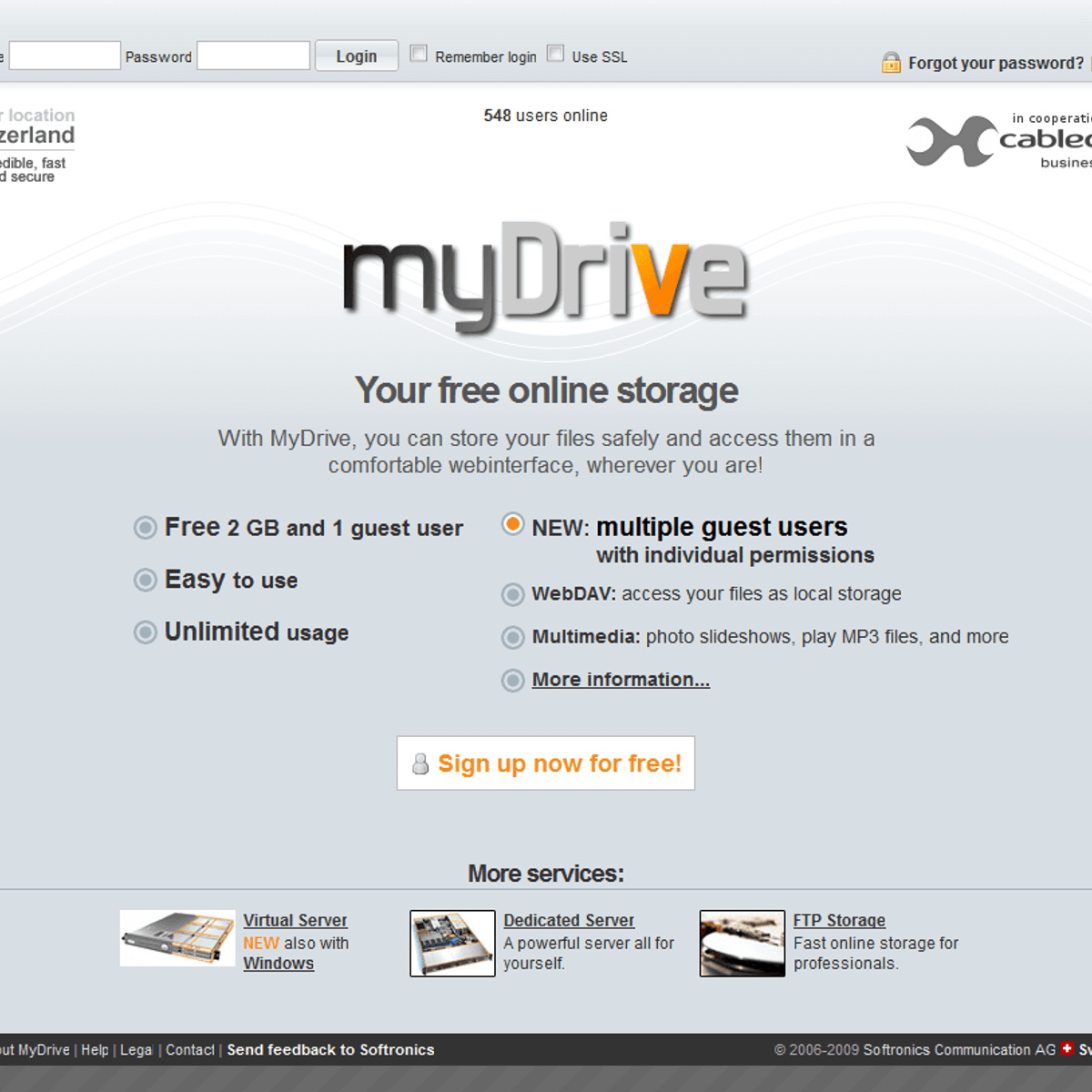Click the Switzerland location text

[x=37, y=136]
